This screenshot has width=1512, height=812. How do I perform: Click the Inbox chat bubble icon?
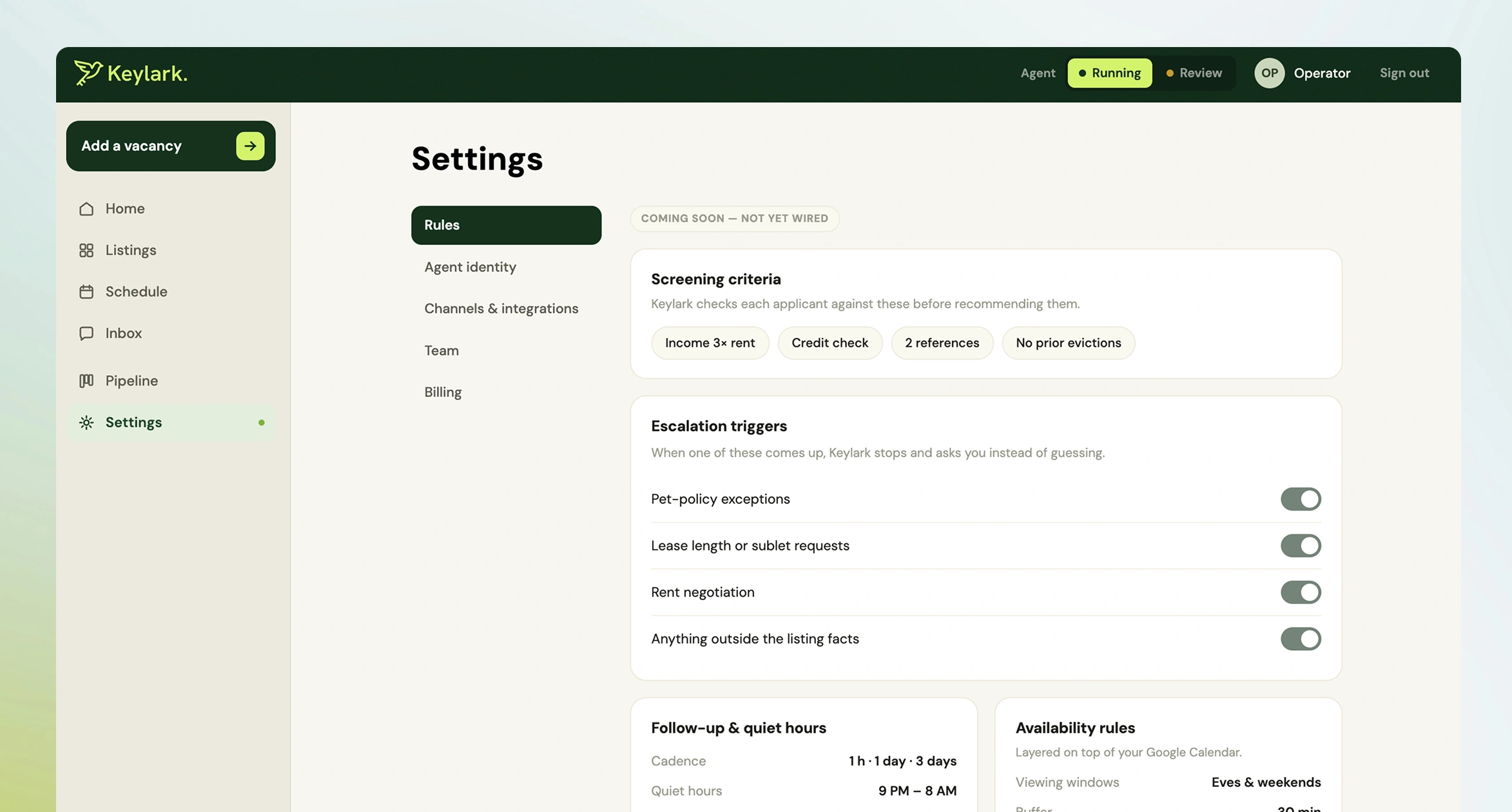pyautogui.click(x=86, y=333)
